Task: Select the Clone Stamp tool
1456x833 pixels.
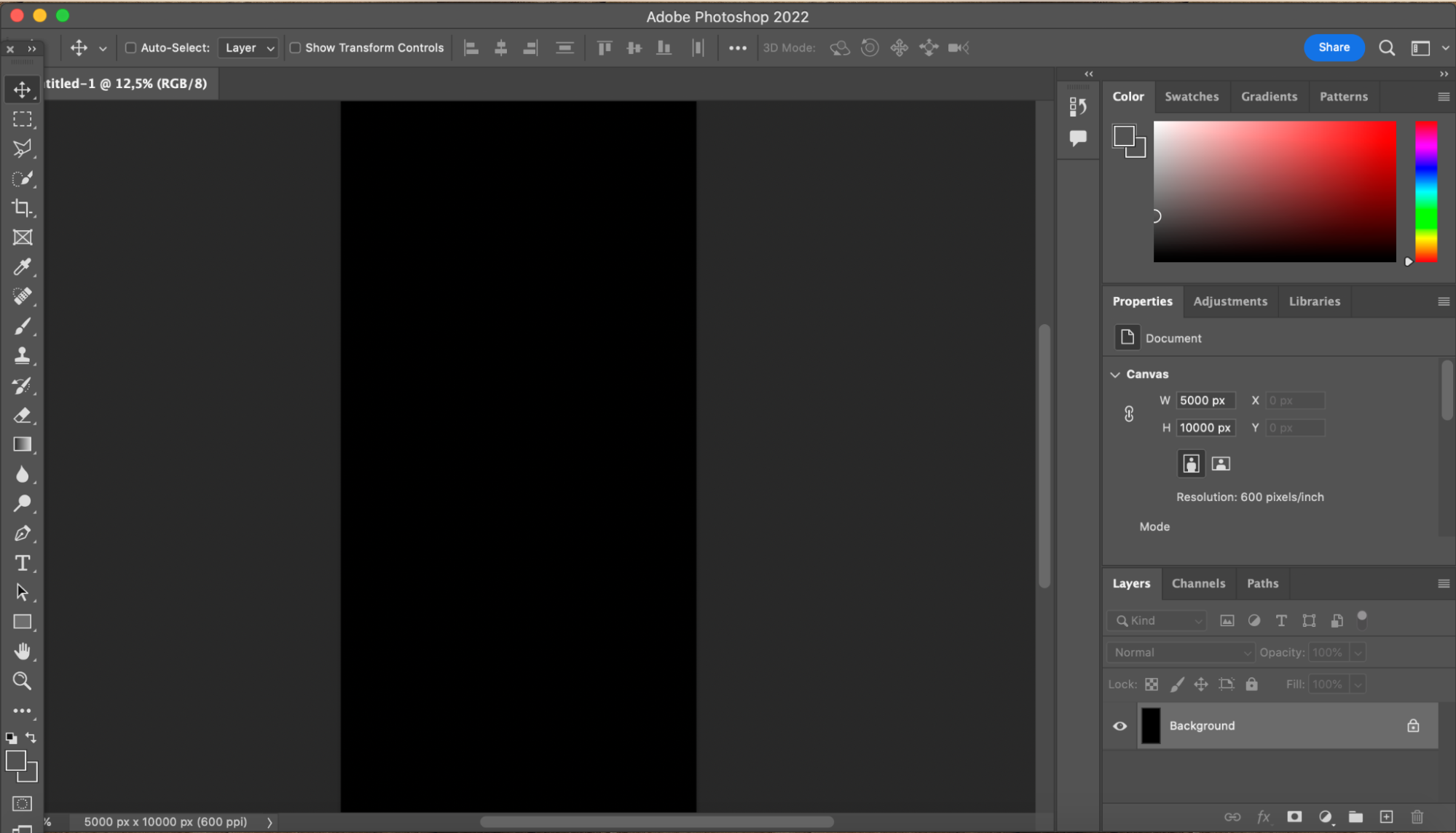Action: pos(22,356)
